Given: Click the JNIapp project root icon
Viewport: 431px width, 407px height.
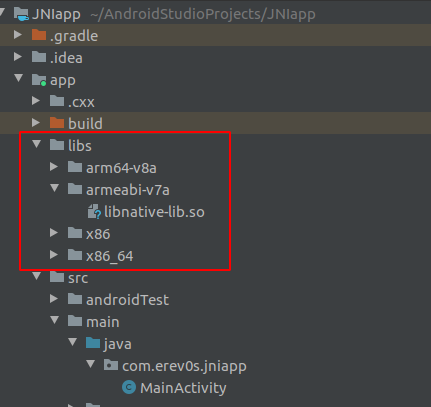Looking at the screenshot, I should pyautogui.click(x=21, y=14).
